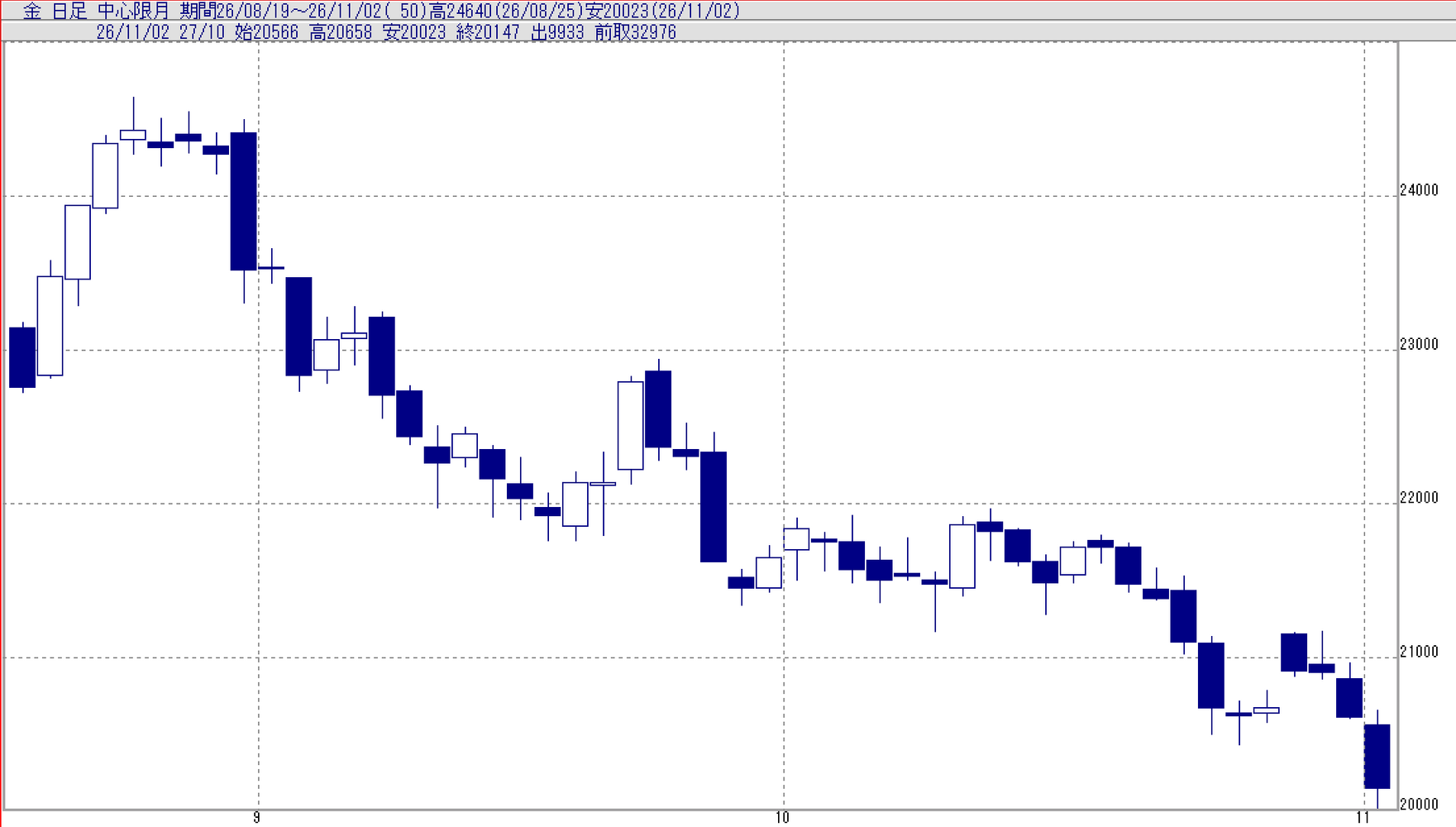Screen dimensions: 1456x827
Task: Click the 高24640(26/08/25) period high text
Action: click(507, 11)
